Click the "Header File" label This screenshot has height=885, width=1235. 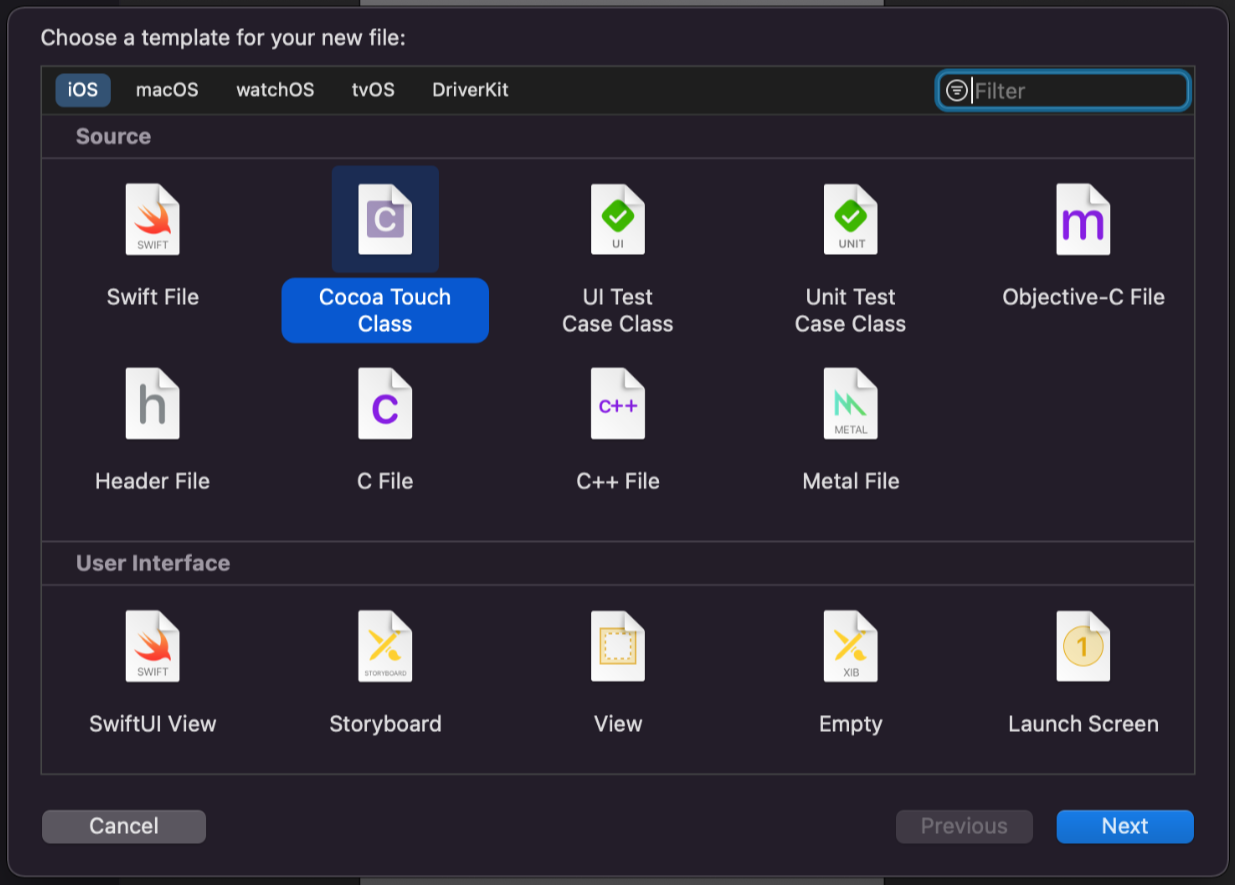coord(153,481)
